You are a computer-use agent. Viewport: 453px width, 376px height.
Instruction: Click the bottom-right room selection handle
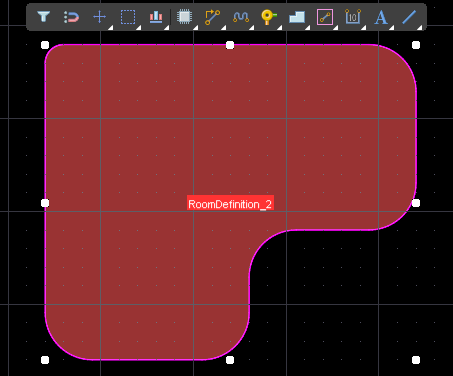tap(416, 360)
